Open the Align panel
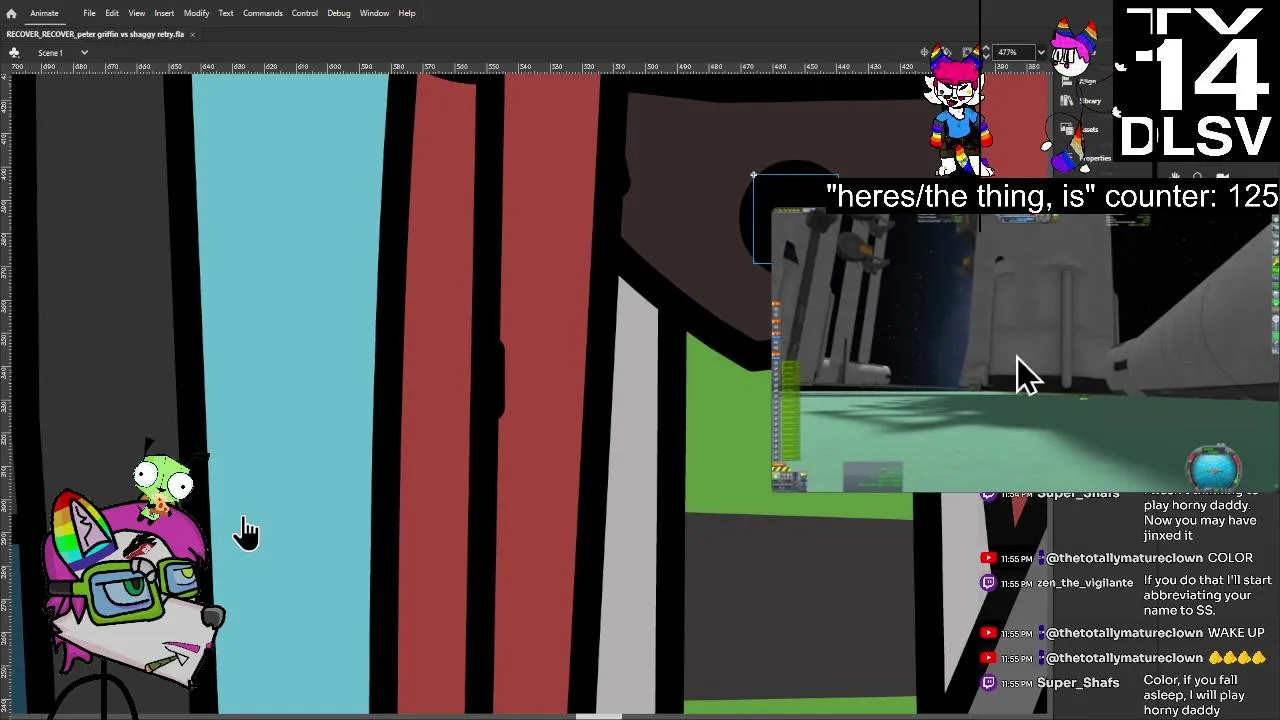Image resolution: width=1280 pixels, height=720 pixels. pyautogui.click(x=1087, y=82)
